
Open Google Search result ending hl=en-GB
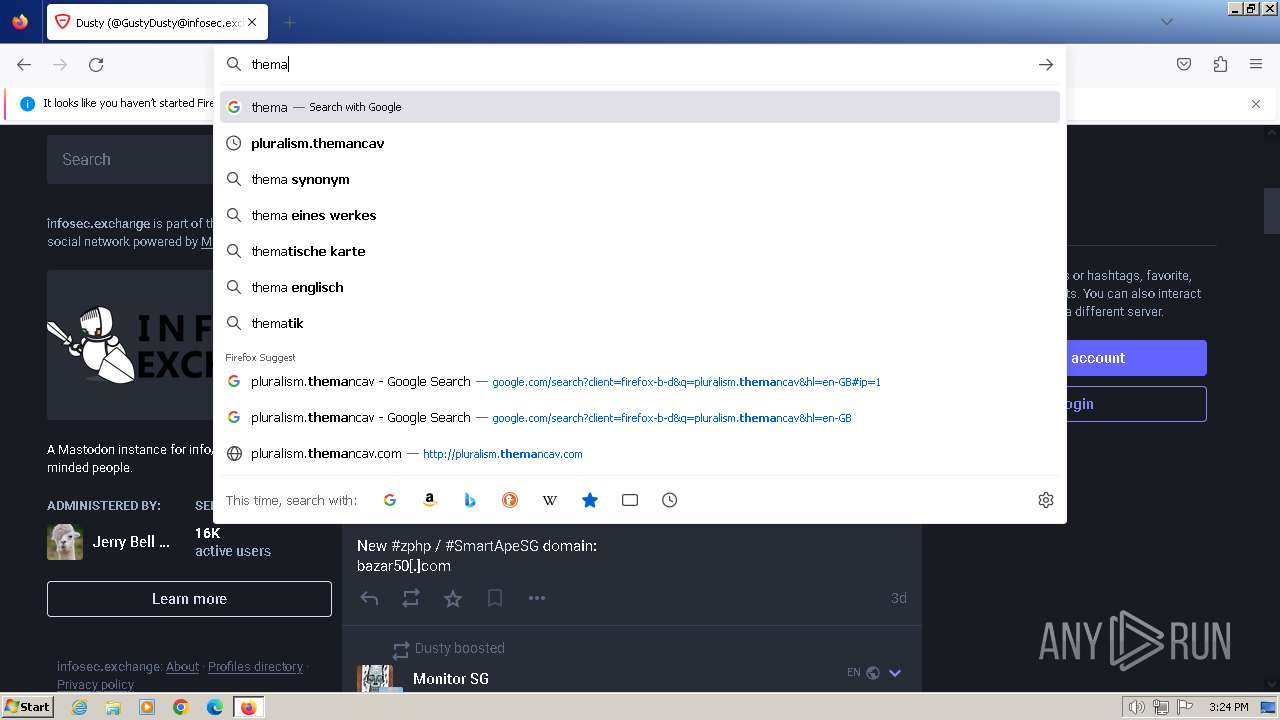[x=640, y=417]
